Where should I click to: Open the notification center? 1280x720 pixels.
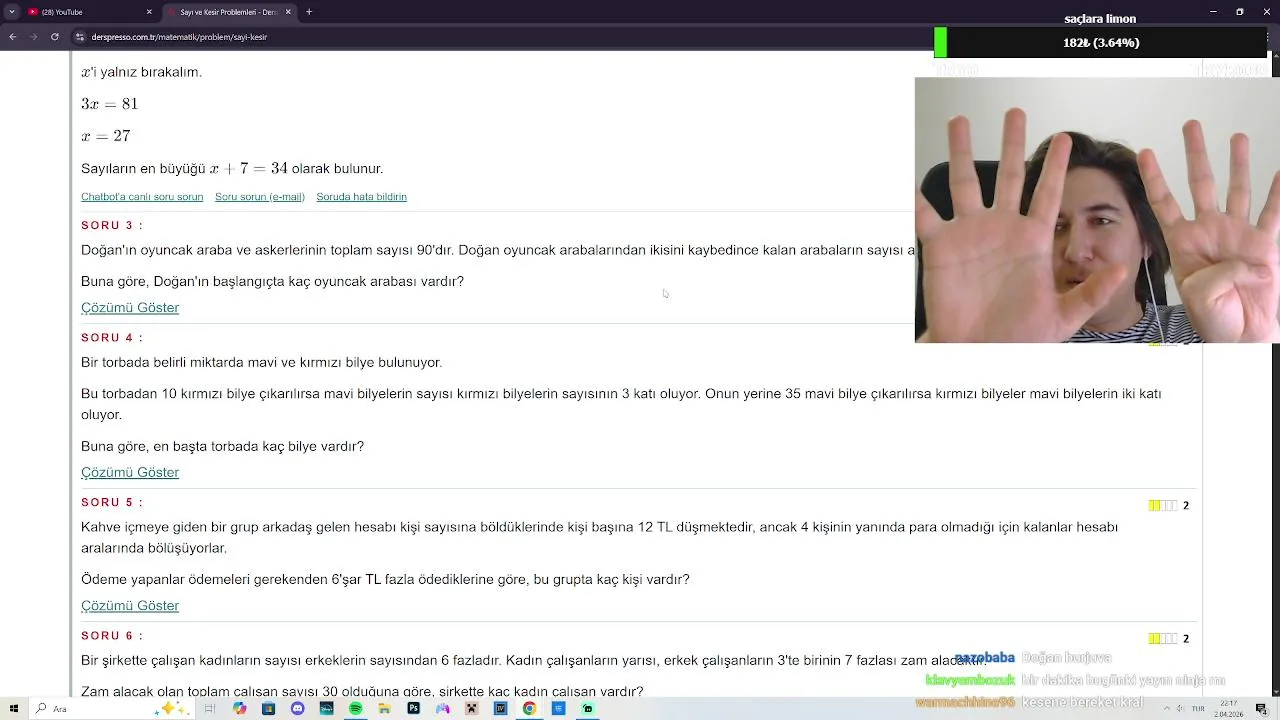[x=1261, y=709]
